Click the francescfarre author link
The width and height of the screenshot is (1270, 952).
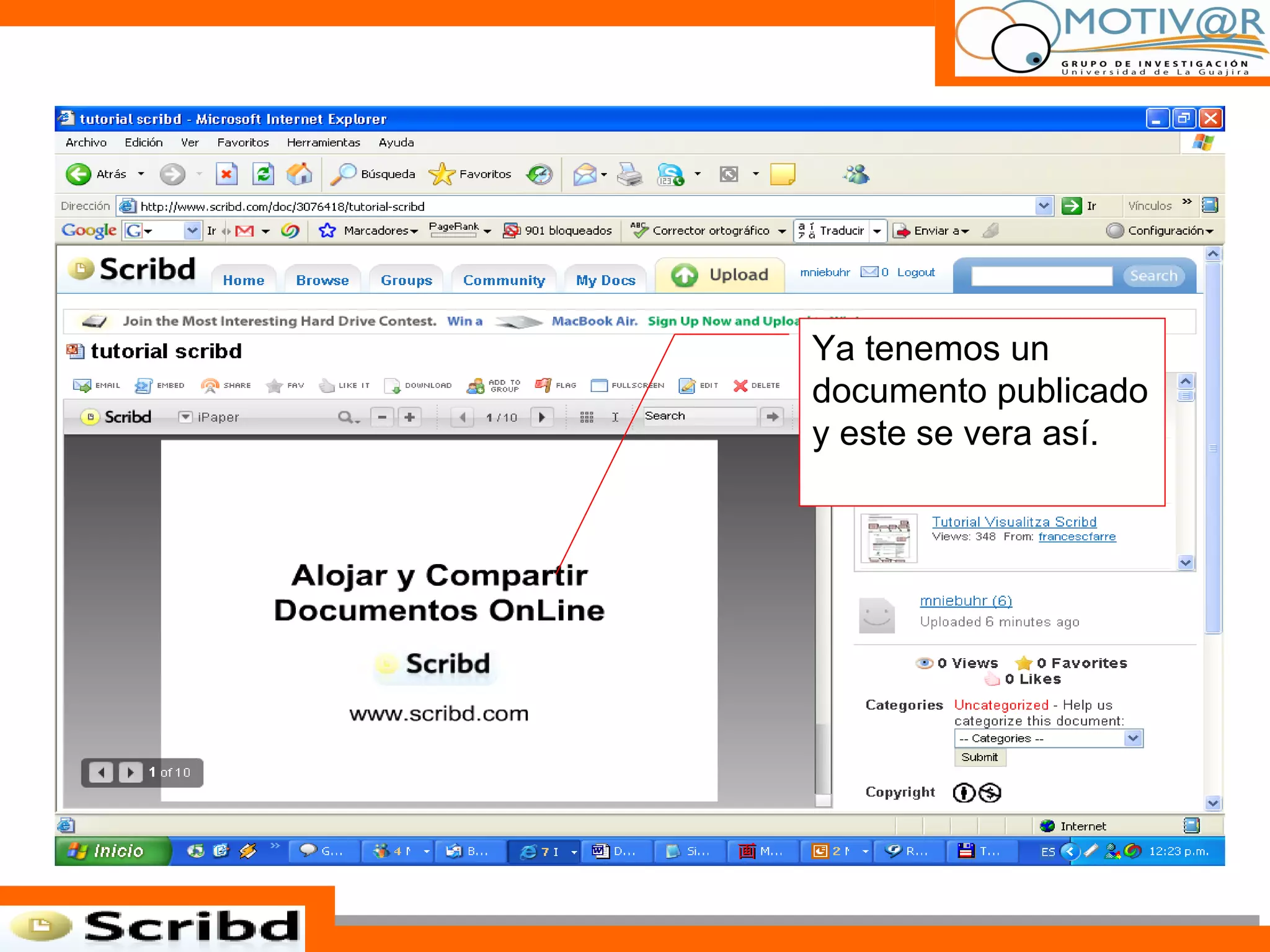[x=1077, y=537]
